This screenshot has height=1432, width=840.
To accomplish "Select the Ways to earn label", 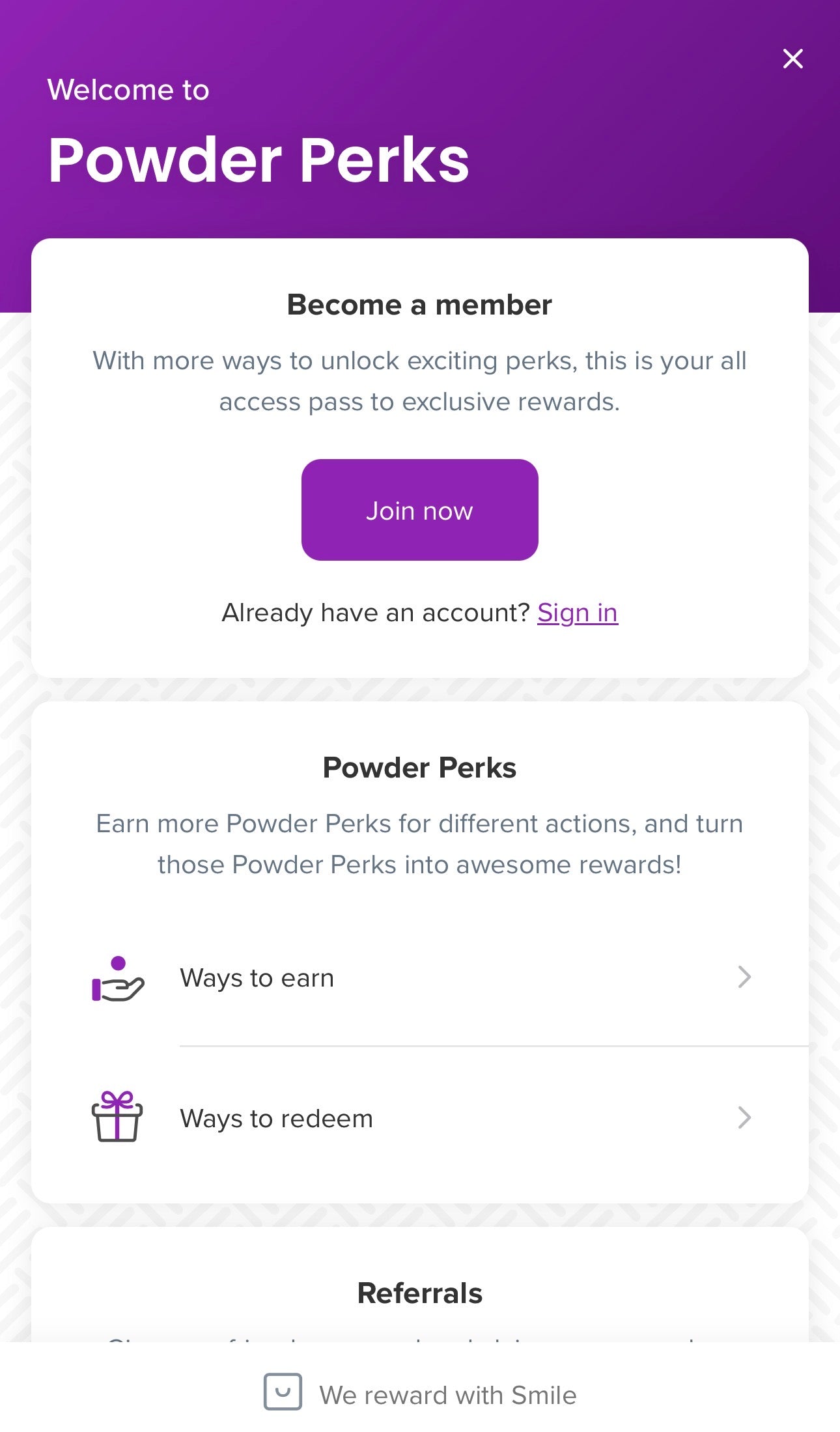I will point(257,978).
